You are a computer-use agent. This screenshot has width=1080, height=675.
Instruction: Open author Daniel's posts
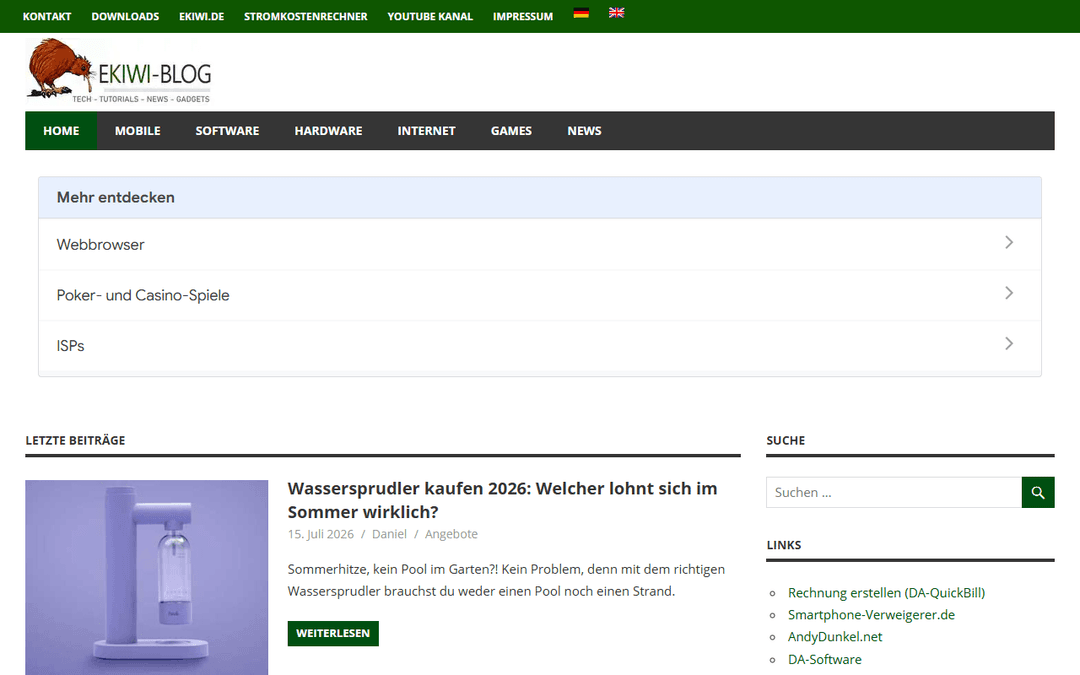389,534
